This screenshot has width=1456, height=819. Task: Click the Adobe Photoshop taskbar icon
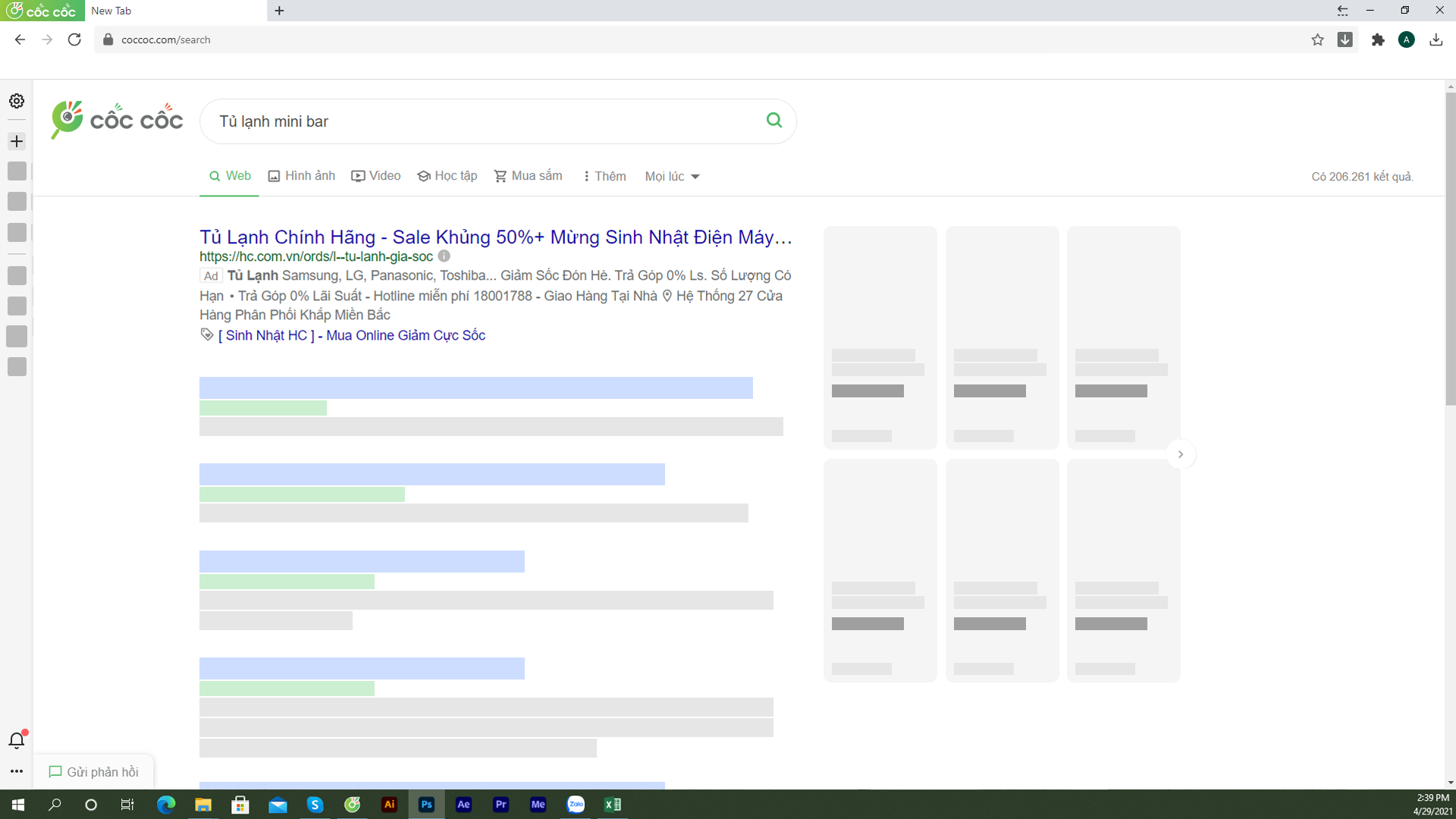tap(425, 804)
